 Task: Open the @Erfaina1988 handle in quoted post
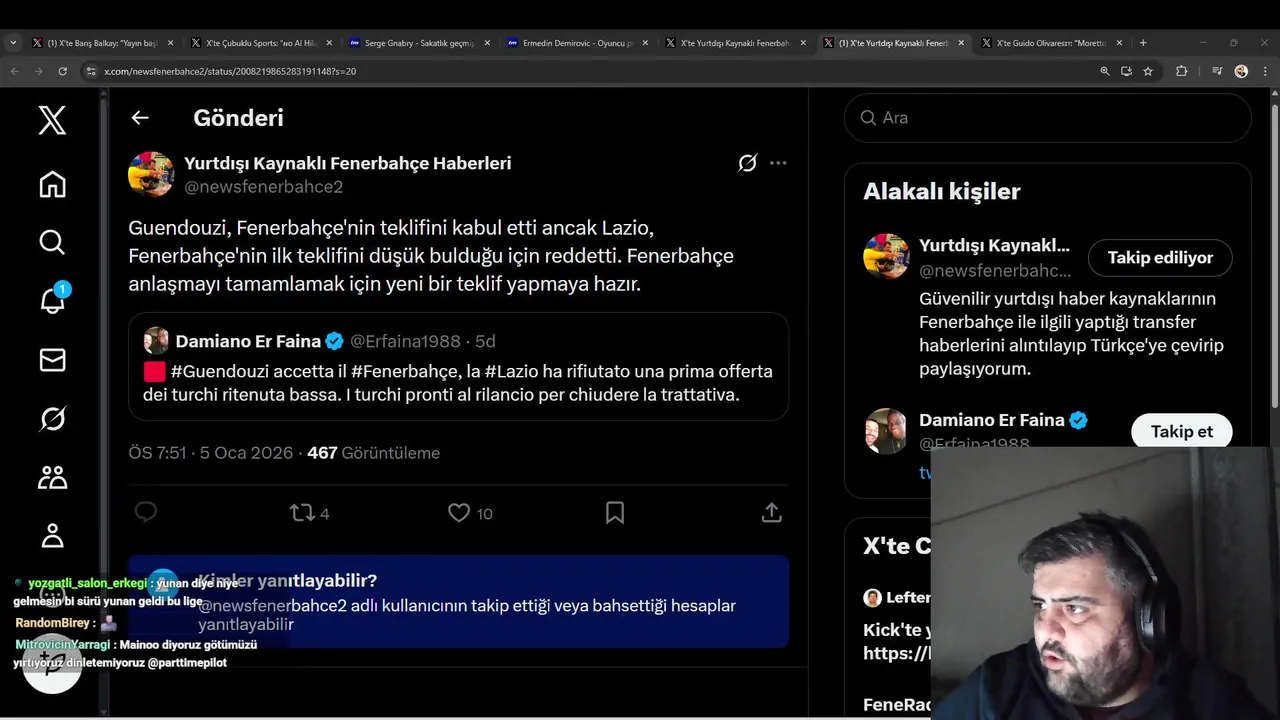pos(407,341)
